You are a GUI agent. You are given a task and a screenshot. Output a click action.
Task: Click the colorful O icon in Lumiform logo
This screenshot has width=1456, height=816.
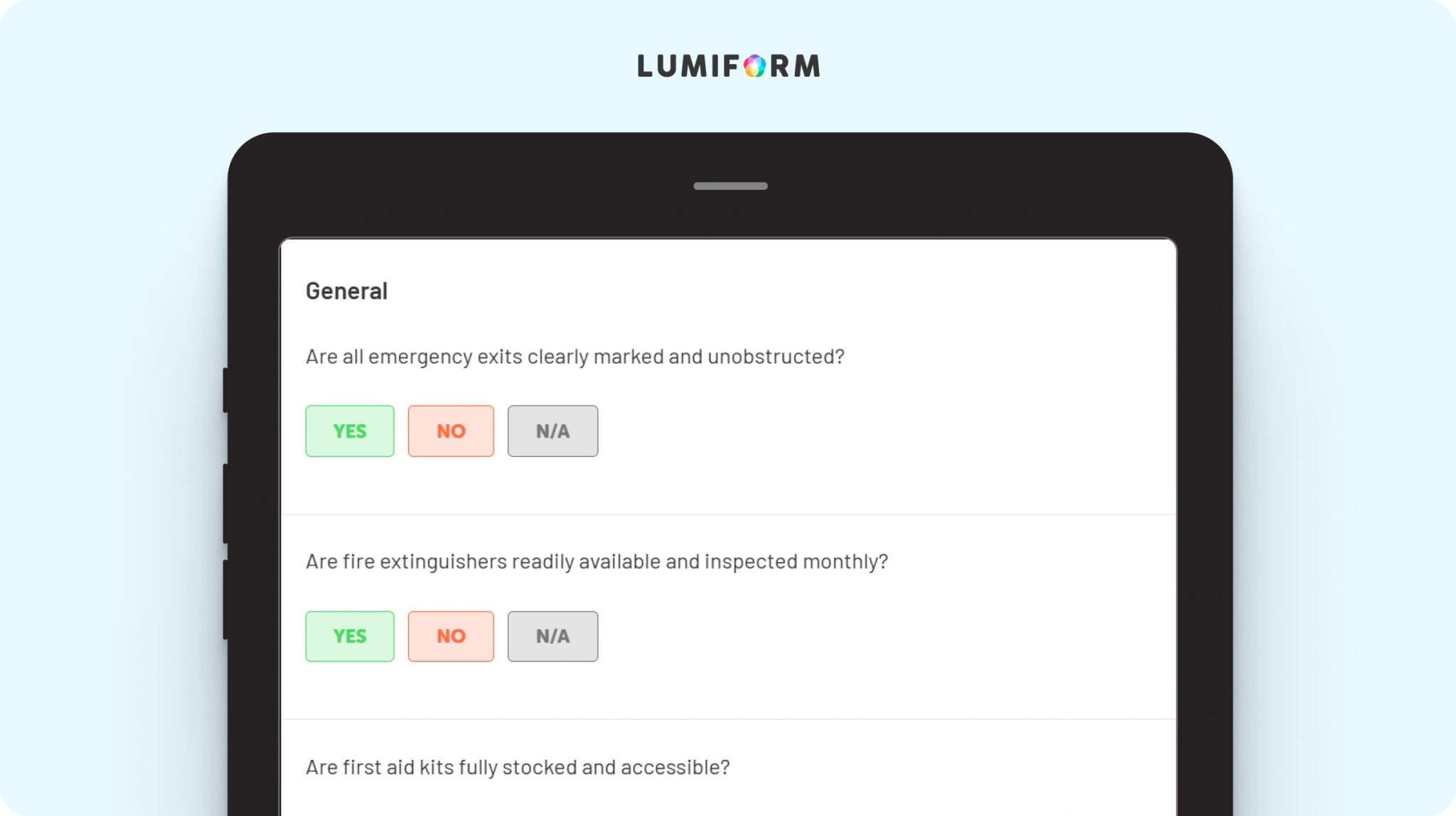[754, 66]
